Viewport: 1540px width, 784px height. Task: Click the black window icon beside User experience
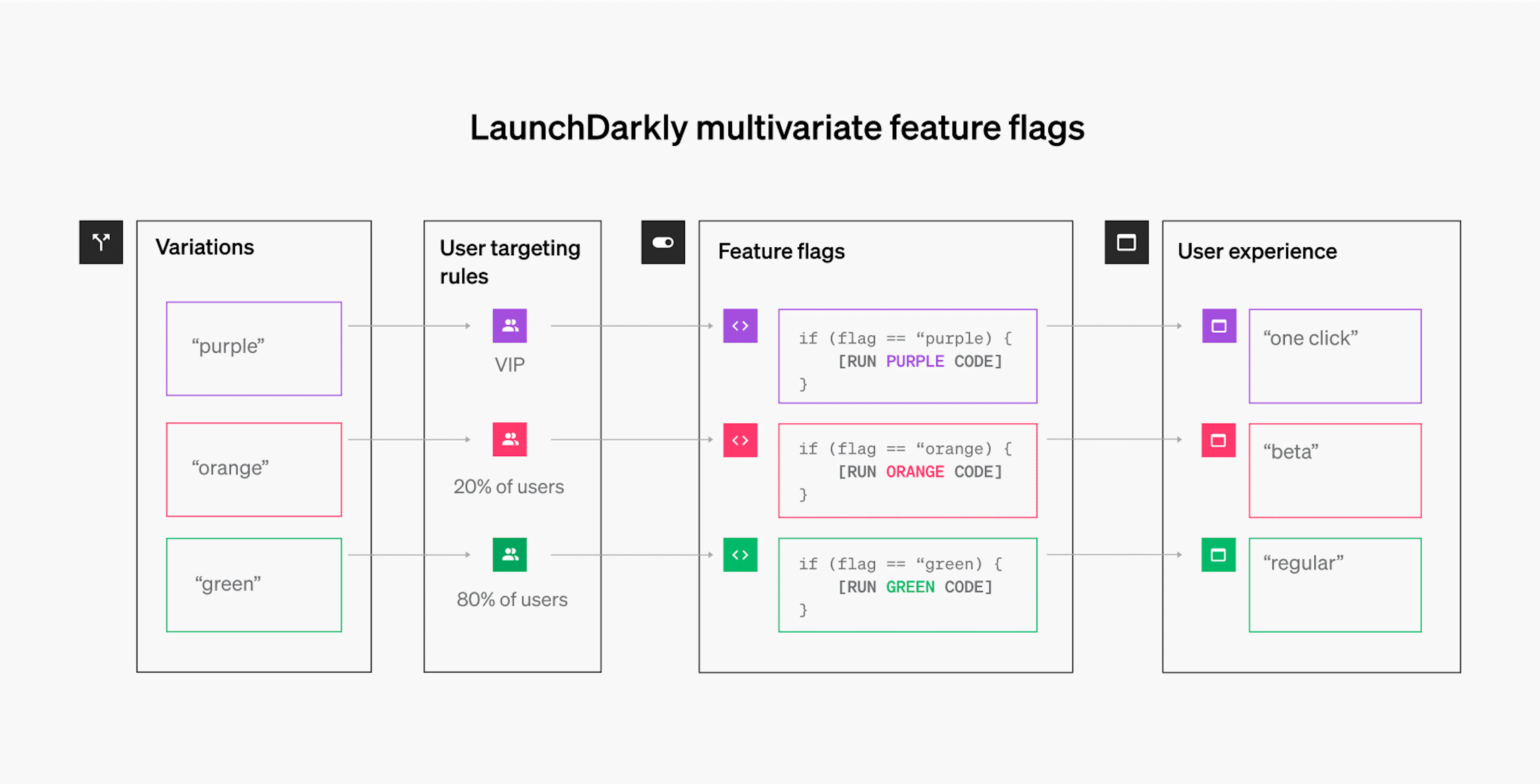point(1126,242)
